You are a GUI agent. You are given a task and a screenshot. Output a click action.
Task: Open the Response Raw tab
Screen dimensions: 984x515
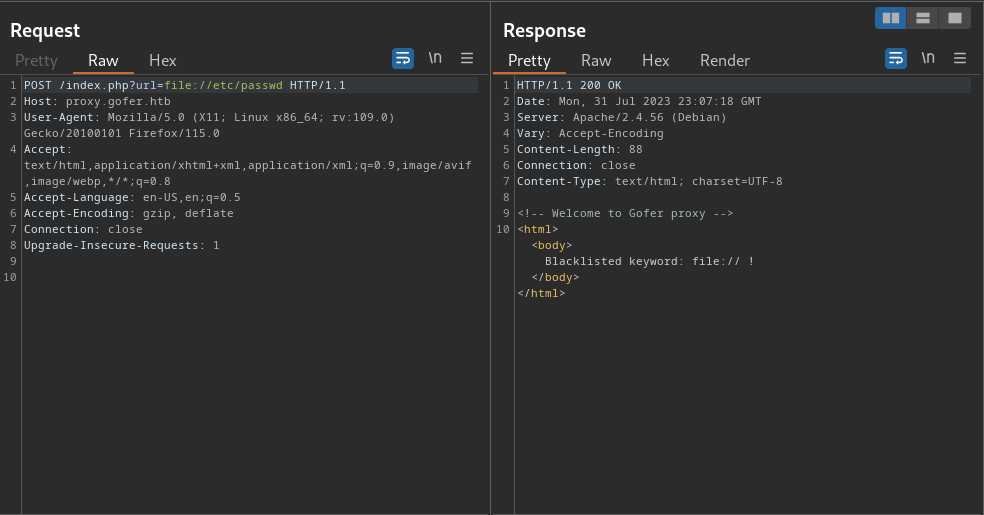(596, 61)
